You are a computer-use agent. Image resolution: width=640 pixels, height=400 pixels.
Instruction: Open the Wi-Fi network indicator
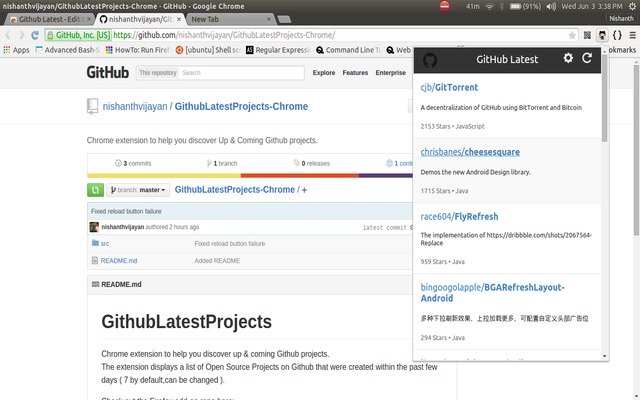click(489, 6)
